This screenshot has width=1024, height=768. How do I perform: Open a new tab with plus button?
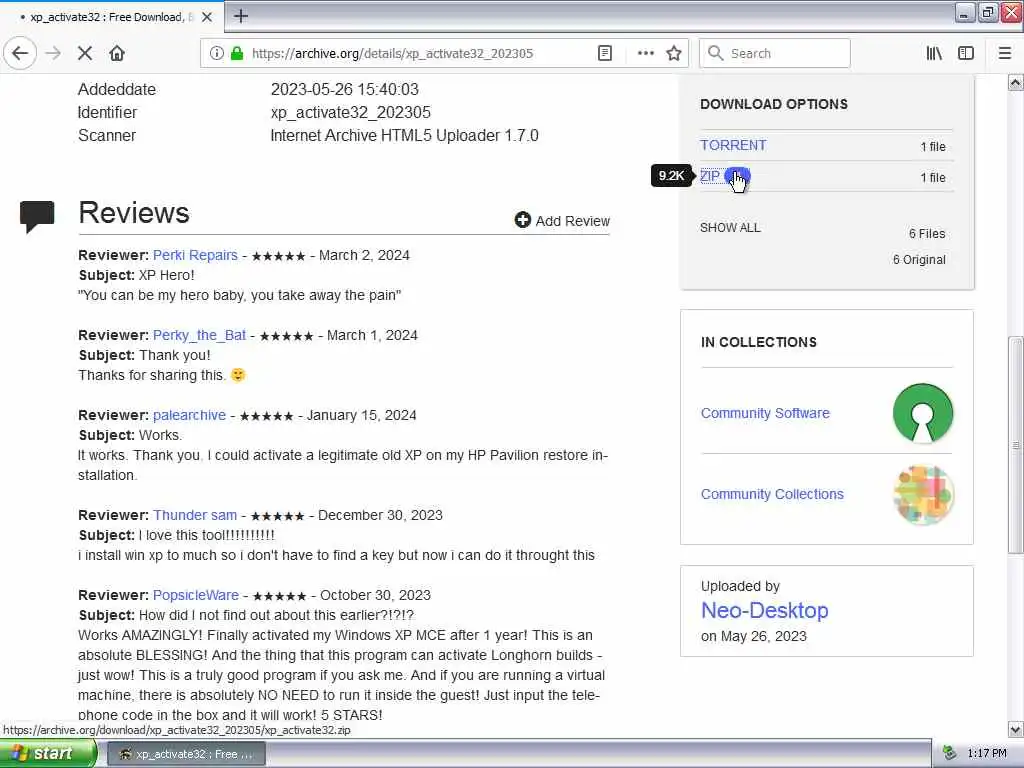click(x=241, y=16)
